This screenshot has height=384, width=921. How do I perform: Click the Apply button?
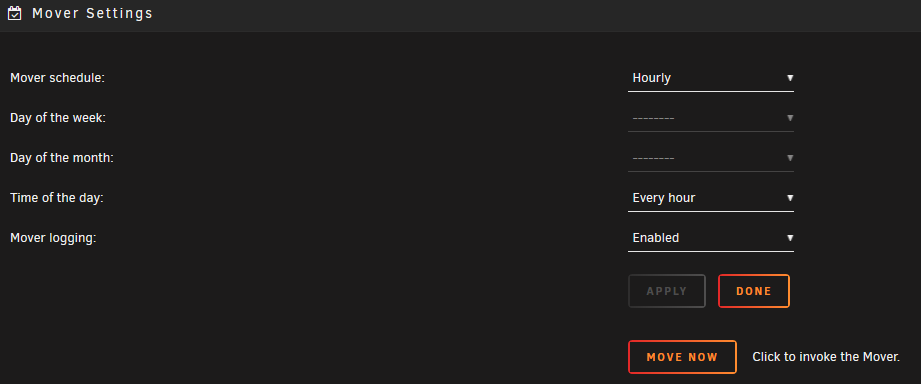tap(667, 291)
